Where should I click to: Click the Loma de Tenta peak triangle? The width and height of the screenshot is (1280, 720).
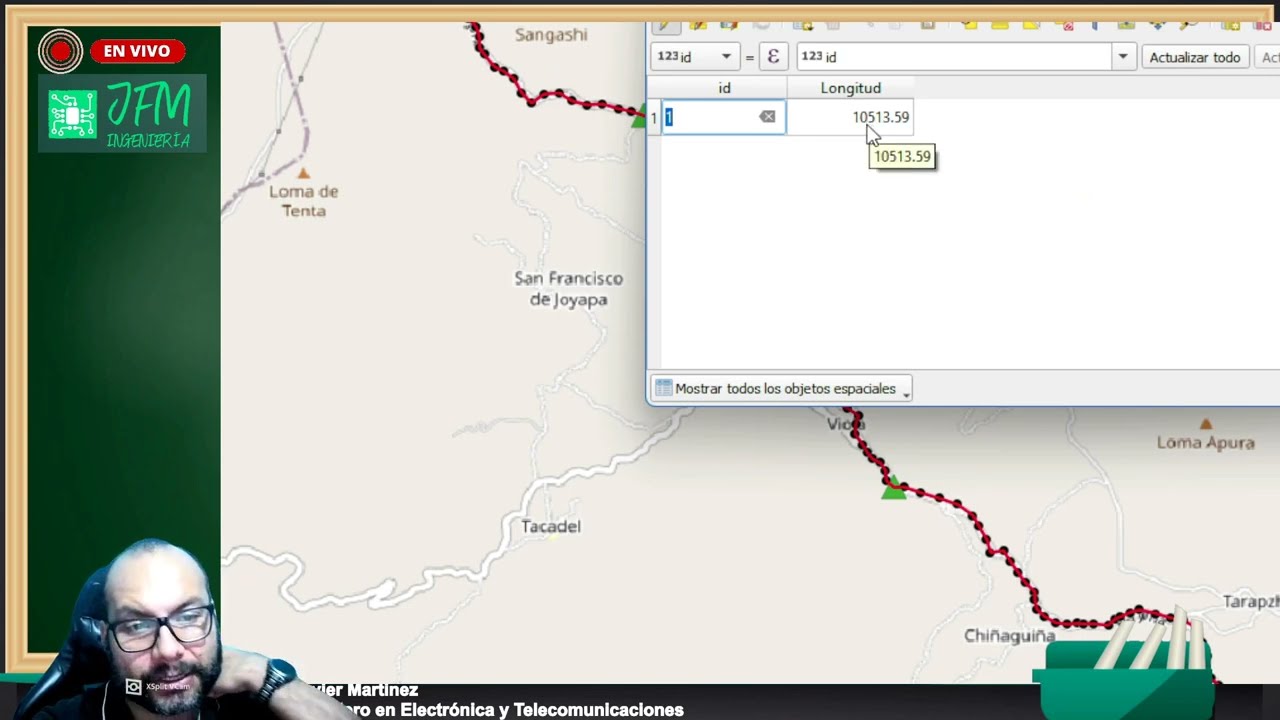point(303,173)
